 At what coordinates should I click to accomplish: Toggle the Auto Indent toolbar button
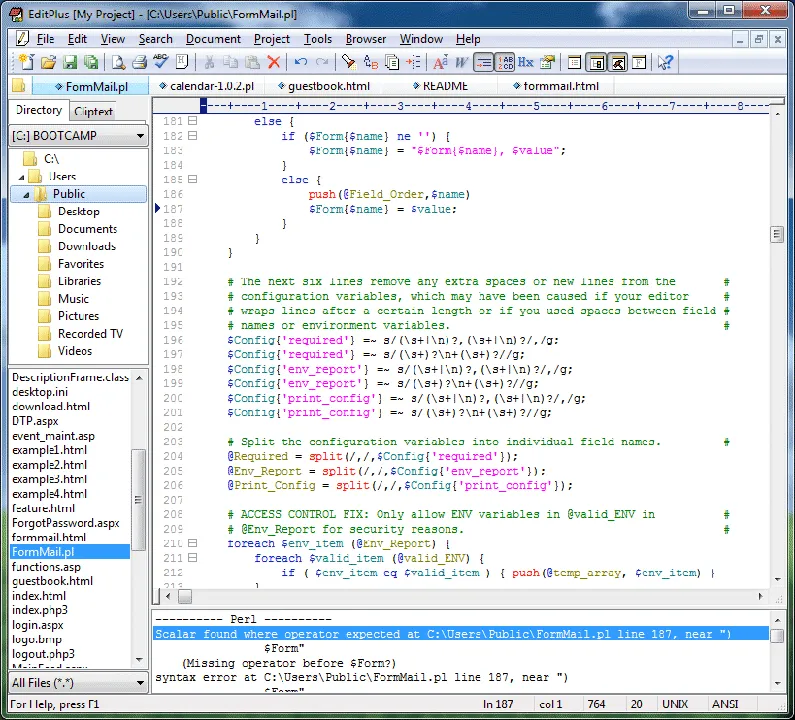(483, 62)
